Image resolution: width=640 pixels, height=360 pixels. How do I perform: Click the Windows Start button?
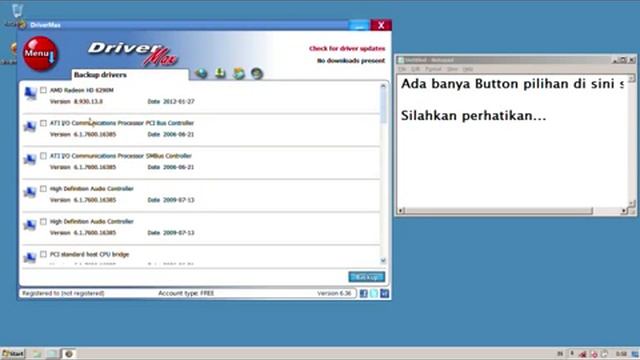[x=13, y=354]
